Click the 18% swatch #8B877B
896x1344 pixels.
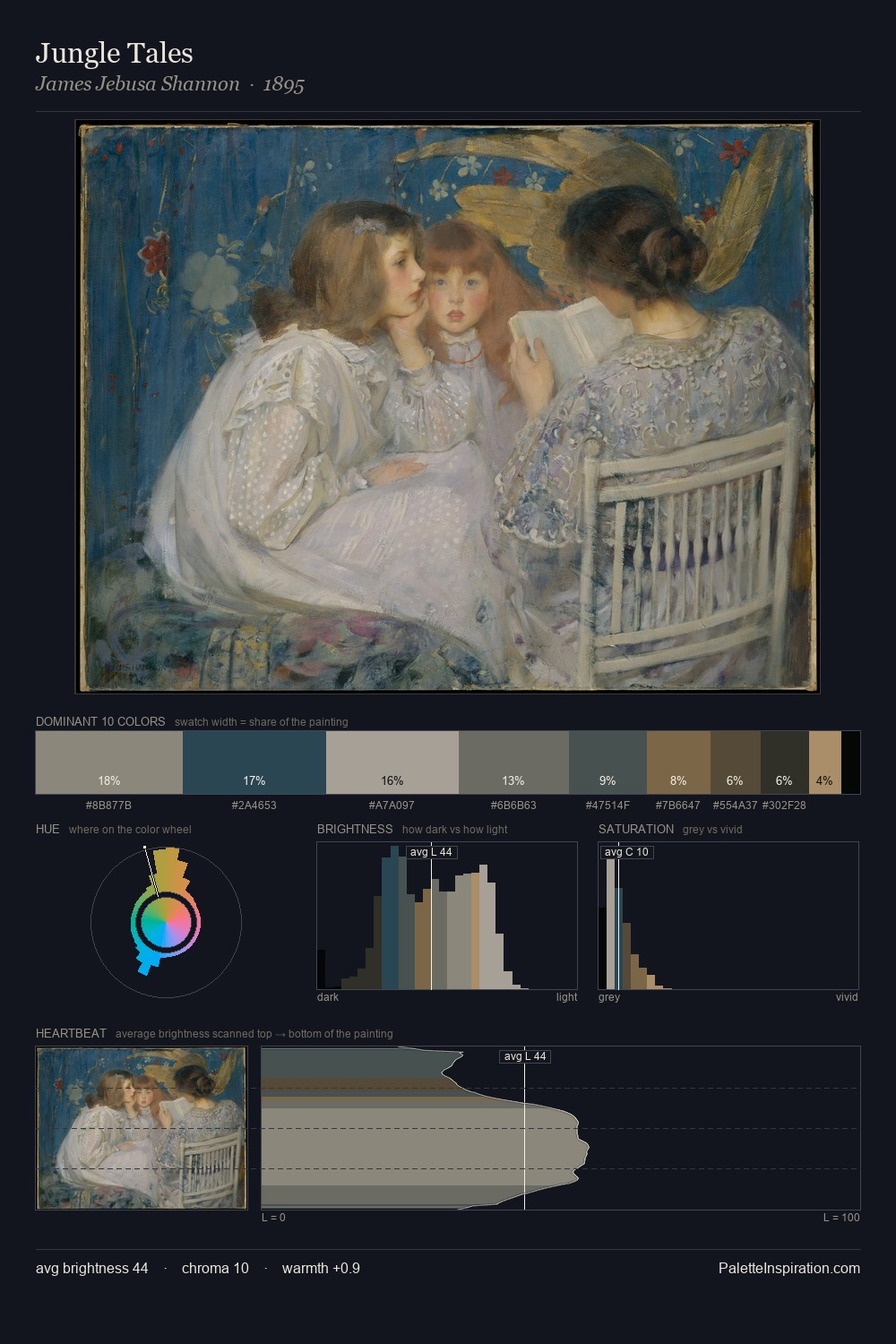[109, 762]
